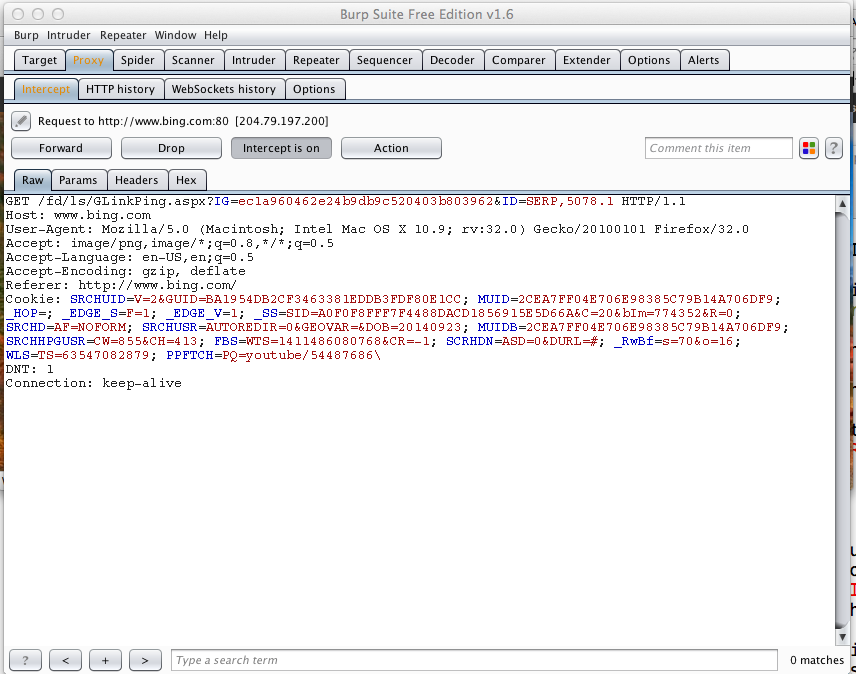Open the Proxy Options sub-tab

pos(314,89)
